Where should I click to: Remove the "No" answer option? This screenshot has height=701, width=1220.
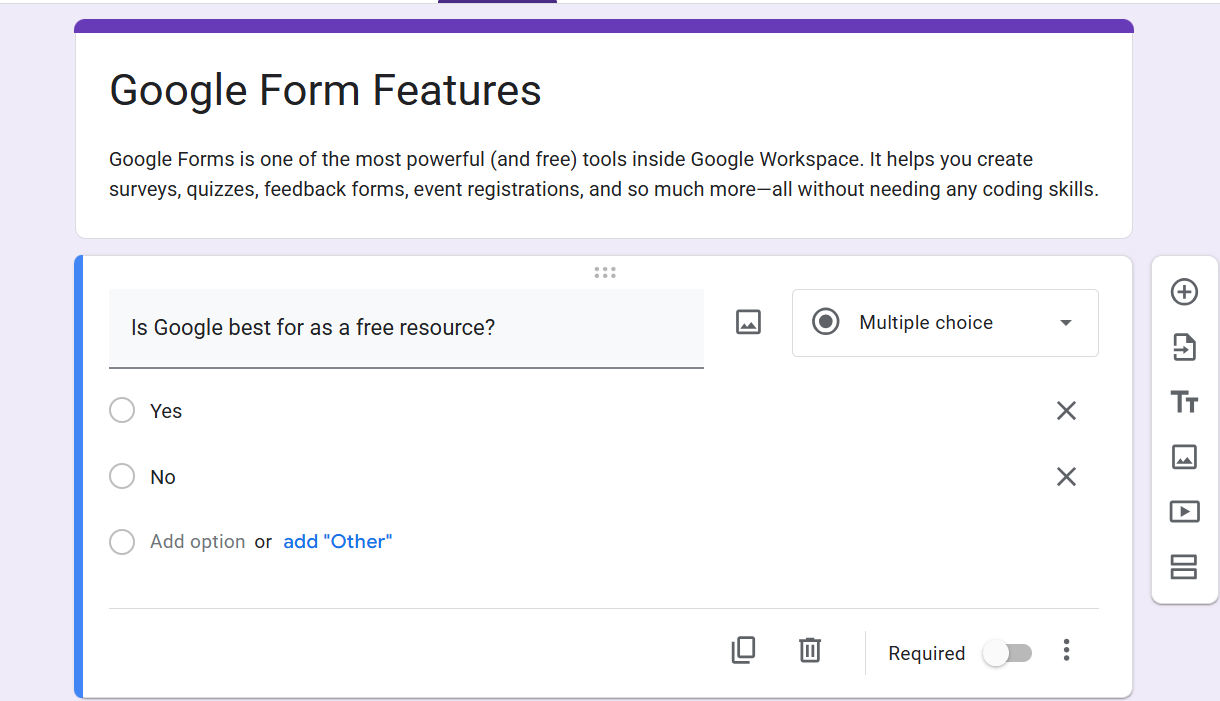pyautogui.click(x=1066, y=476)
